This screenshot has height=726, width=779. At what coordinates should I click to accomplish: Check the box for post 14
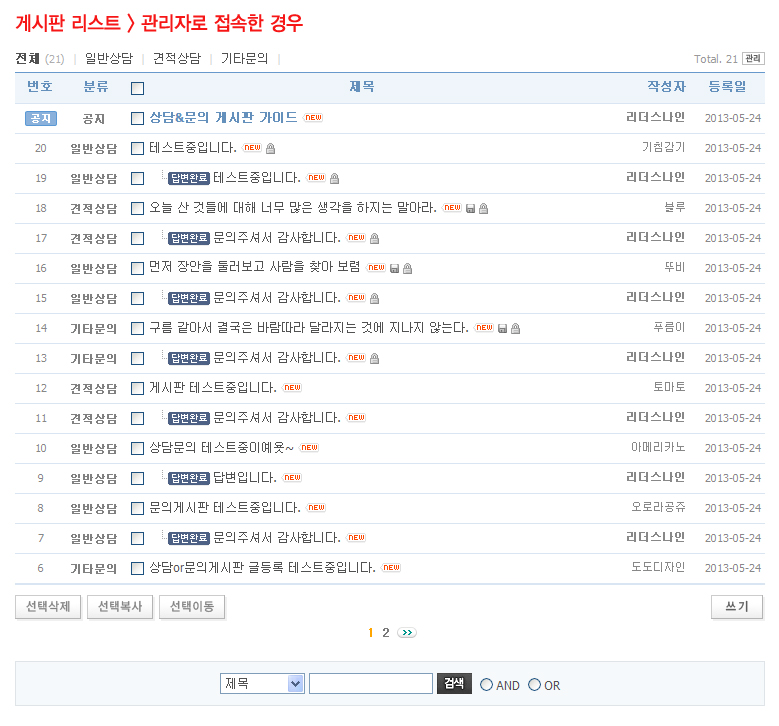(x=137, y=328)
